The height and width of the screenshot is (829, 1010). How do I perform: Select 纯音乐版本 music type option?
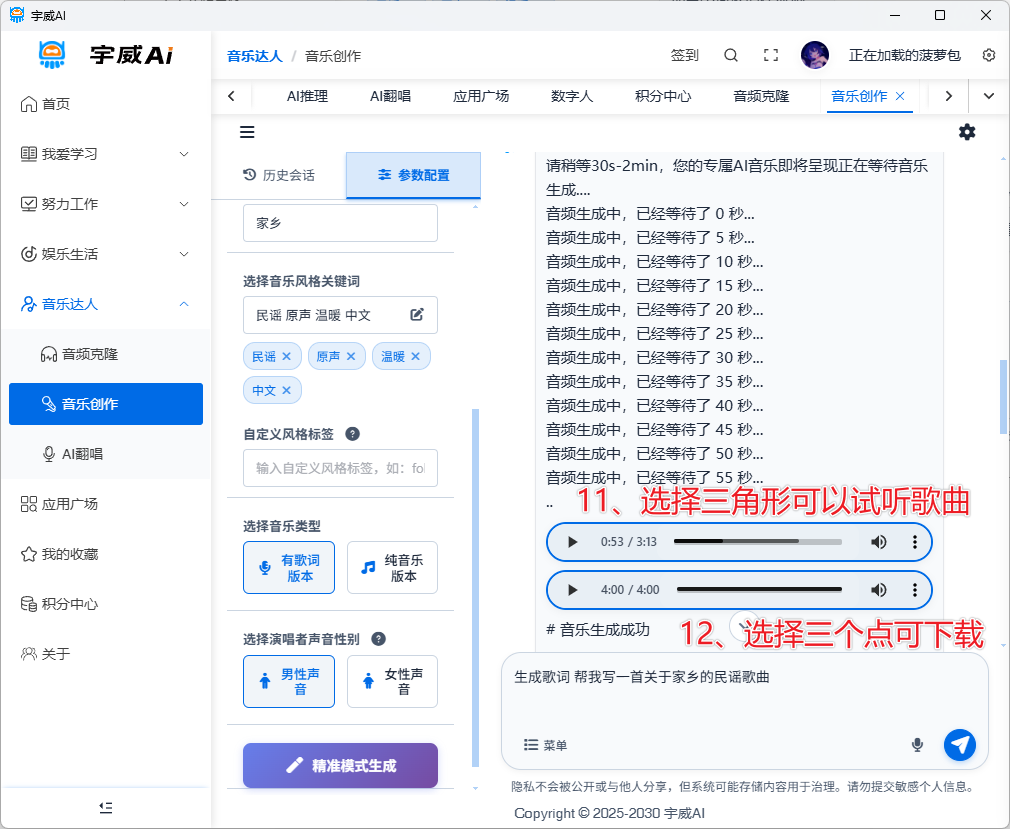point(392,568)
